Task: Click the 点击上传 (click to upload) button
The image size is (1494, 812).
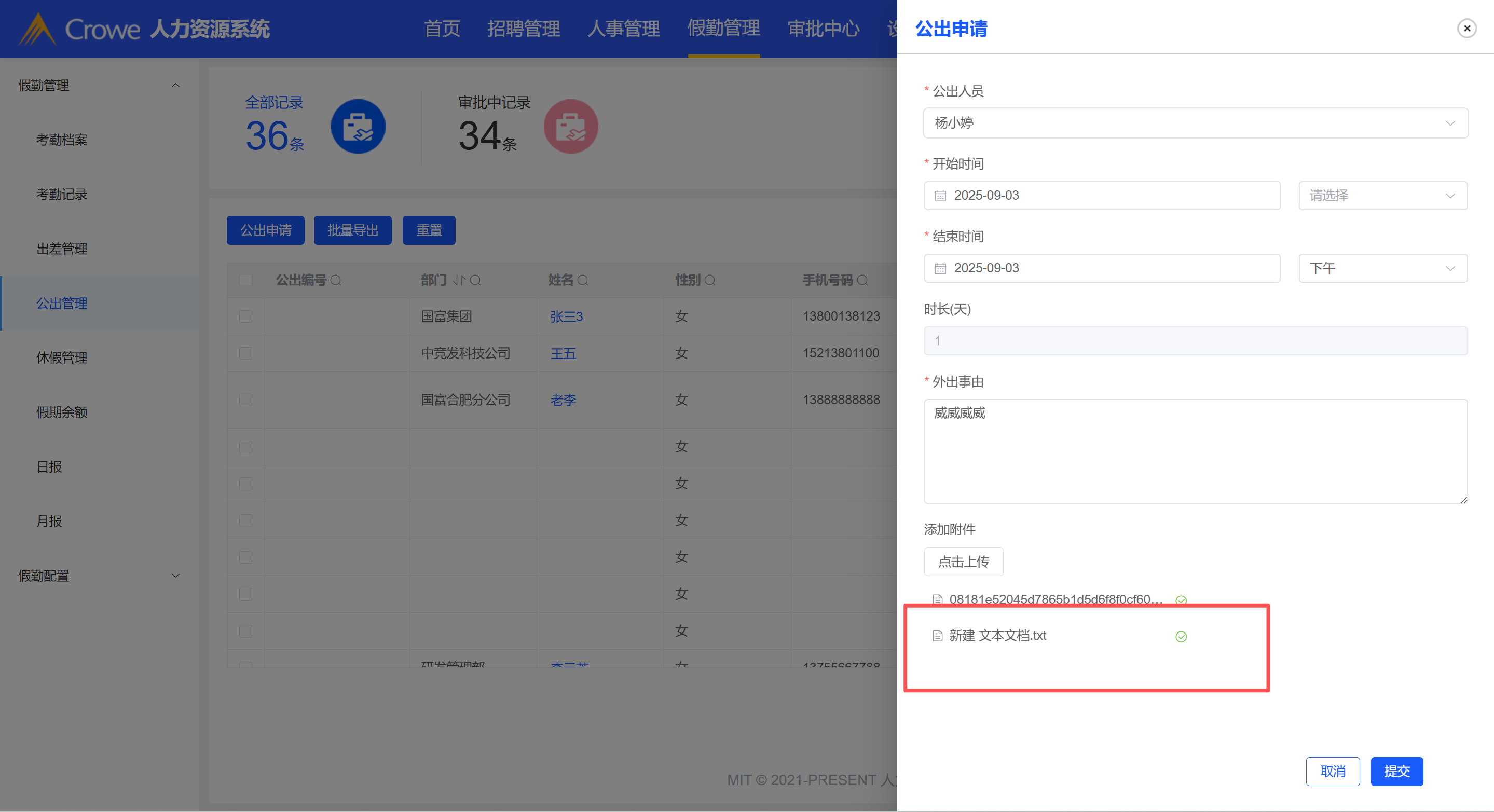Action: (x=963, y=562)
